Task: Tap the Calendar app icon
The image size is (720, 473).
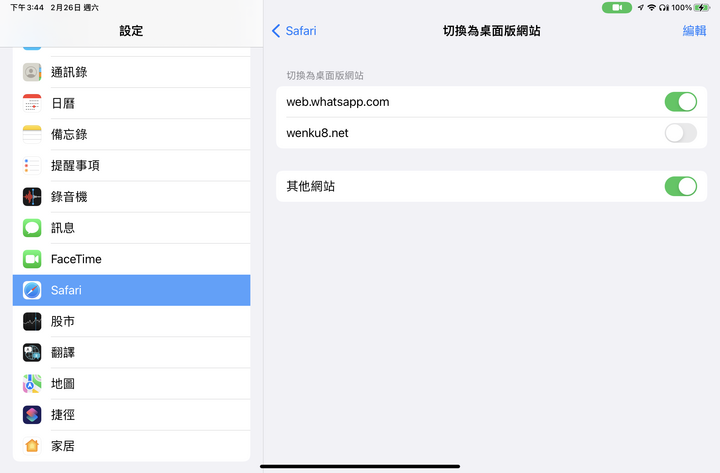Action: (32, 103)
